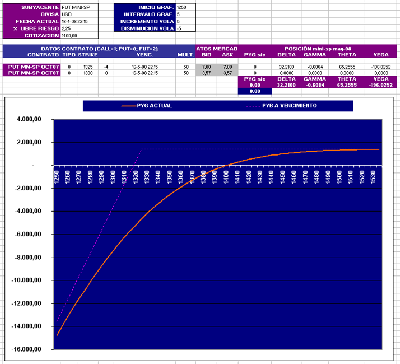Click the INCREMENTO VOLA value cell
This screenshot has height=364, width=400.
click(186, 21)
